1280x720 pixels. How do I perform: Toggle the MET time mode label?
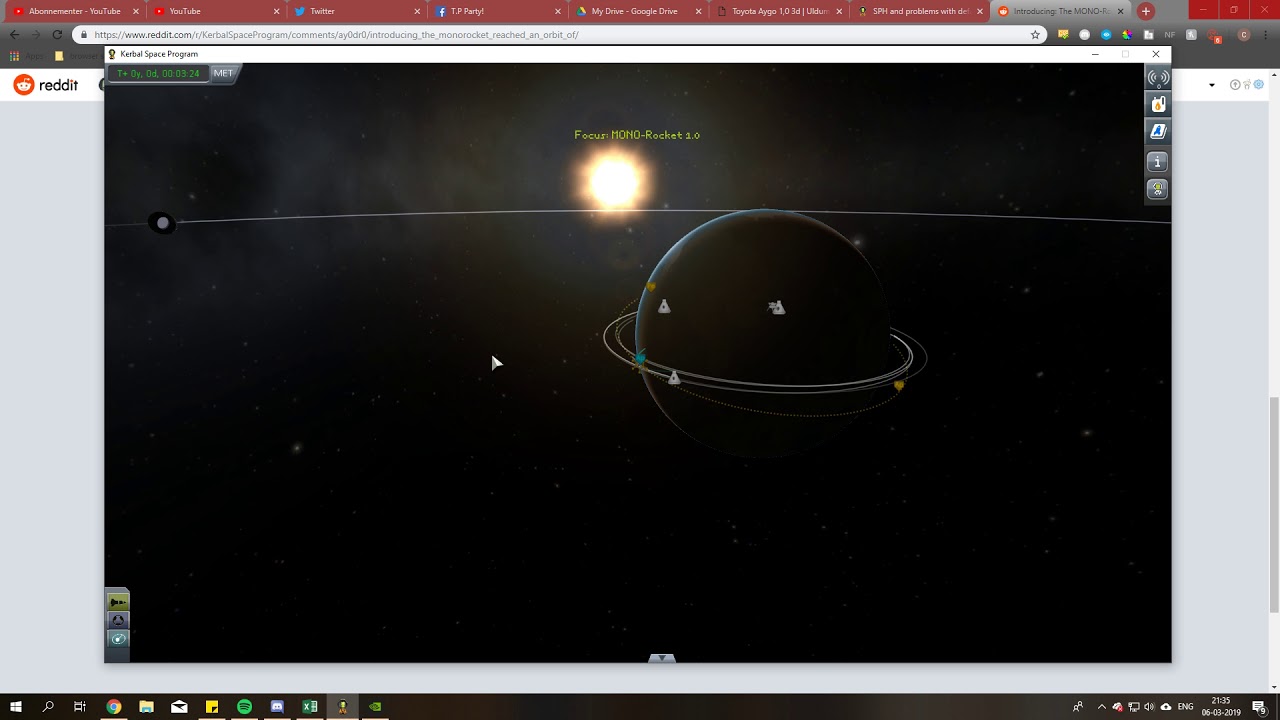(223, 73)
